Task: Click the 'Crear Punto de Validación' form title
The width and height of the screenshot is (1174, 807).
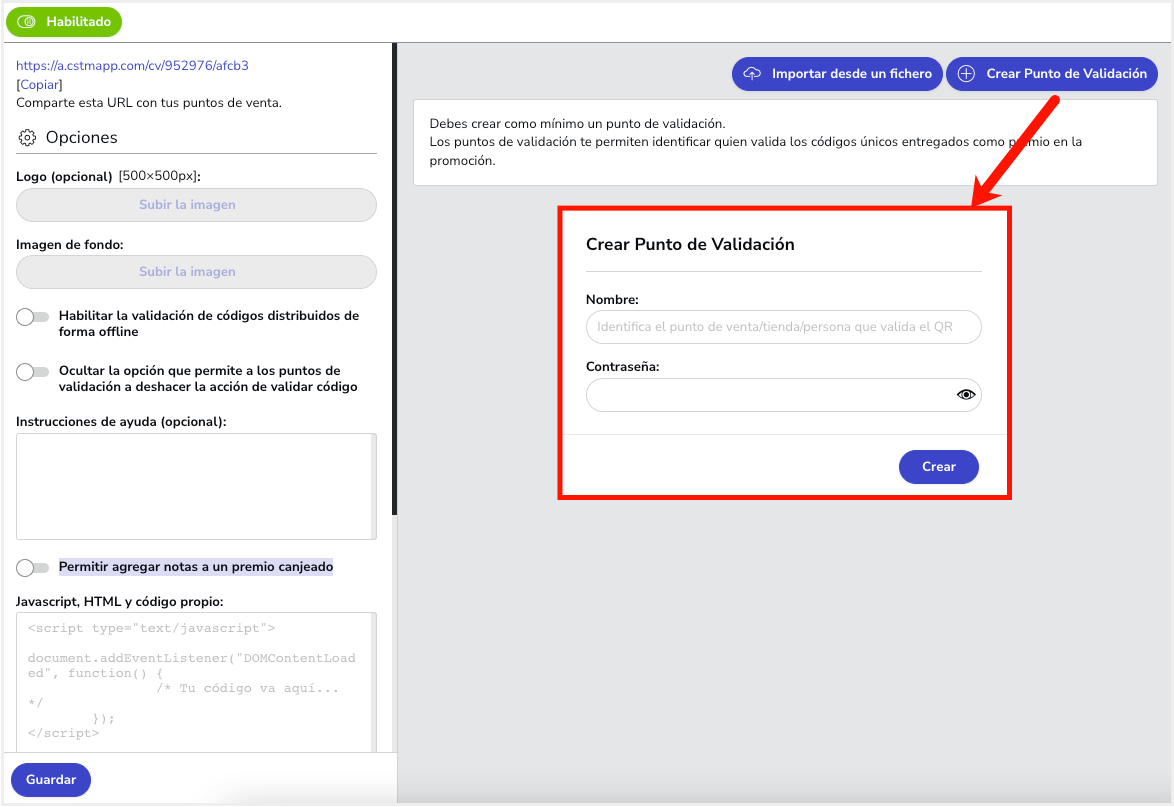Action: point(690,245)
